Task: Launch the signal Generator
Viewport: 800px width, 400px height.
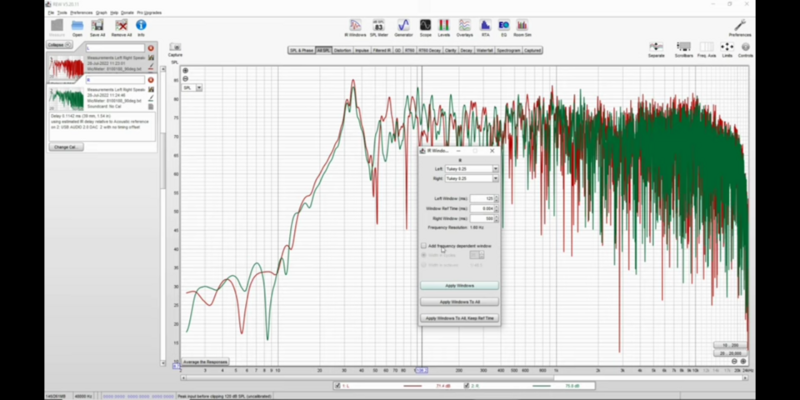Action: click(403, 26)
